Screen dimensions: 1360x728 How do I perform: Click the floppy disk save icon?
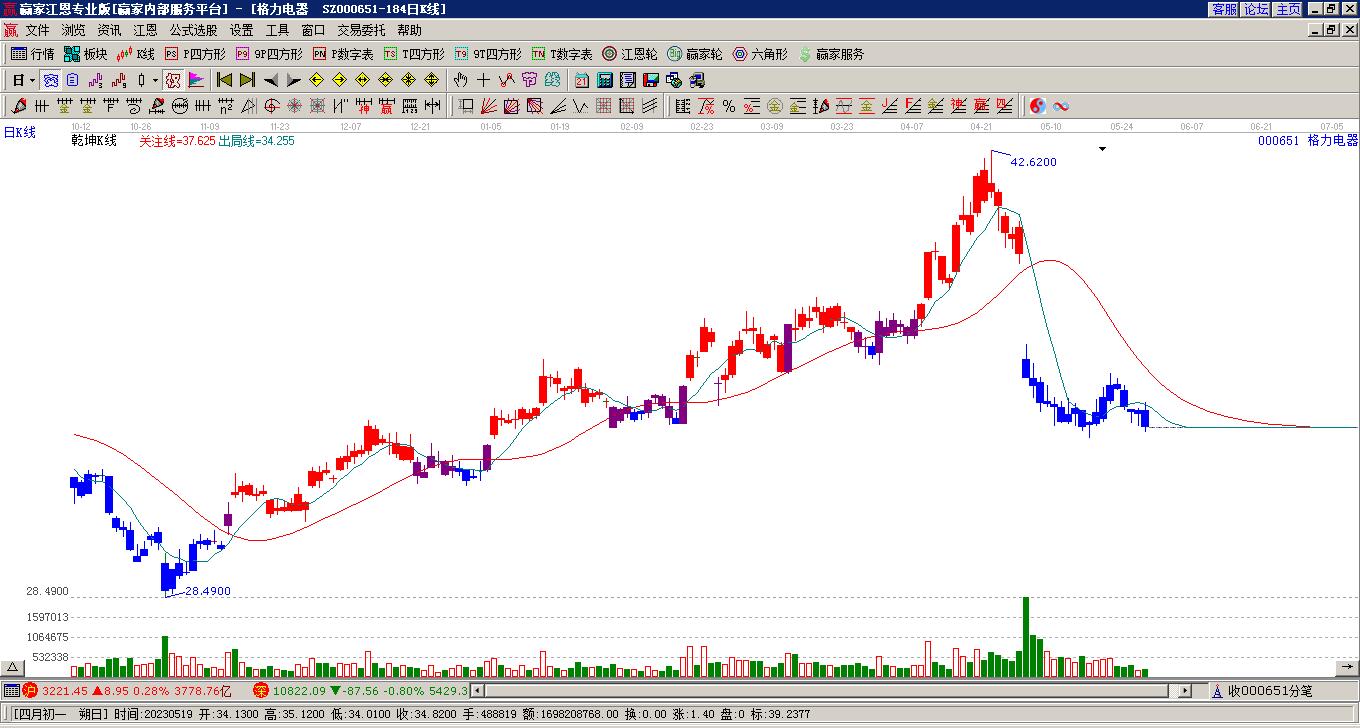click(x=651, y=80)
